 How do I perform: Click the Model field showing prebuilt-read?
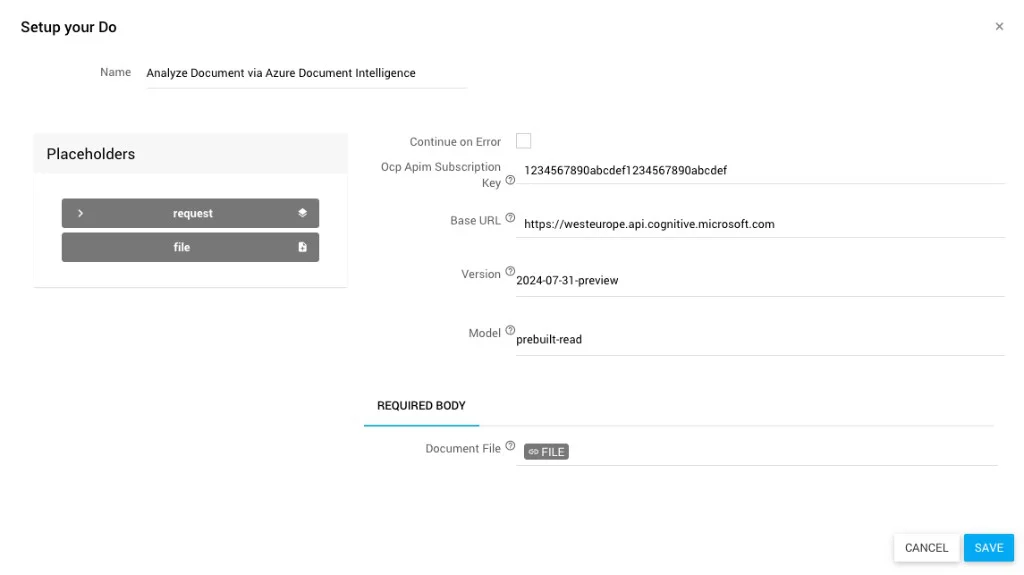(x=758, y=340)
